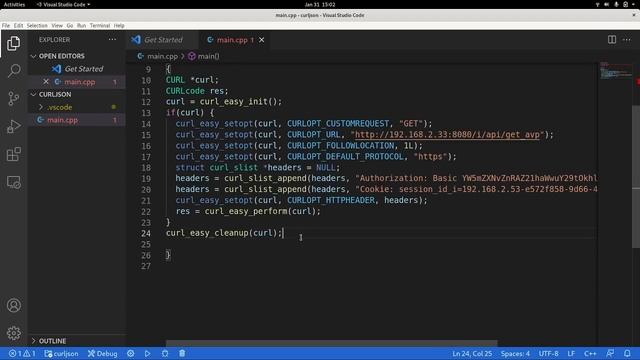
Task: Open the Explorer view icon
Action: 13,43
